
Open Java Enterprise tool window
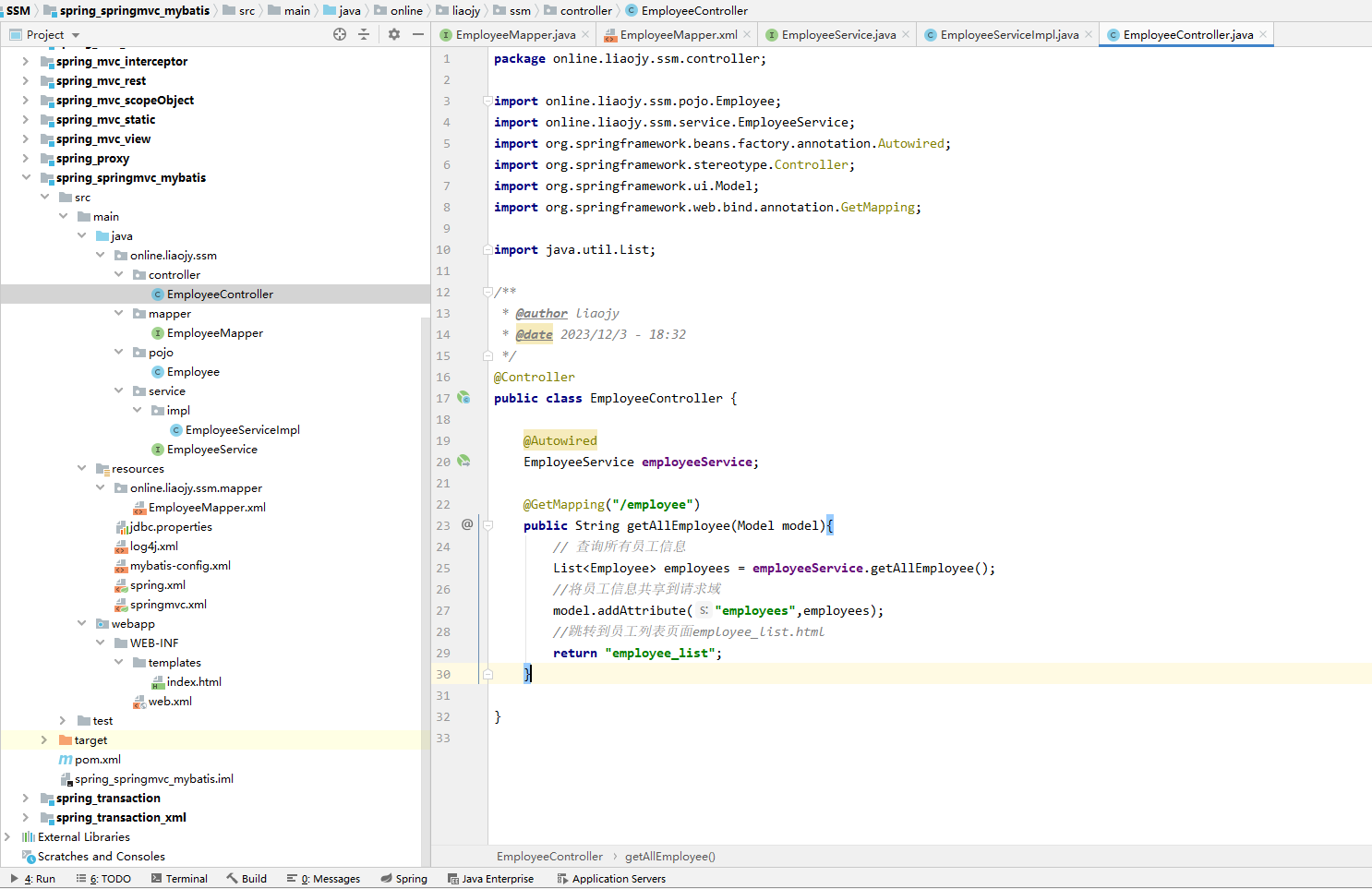[490, 879]
